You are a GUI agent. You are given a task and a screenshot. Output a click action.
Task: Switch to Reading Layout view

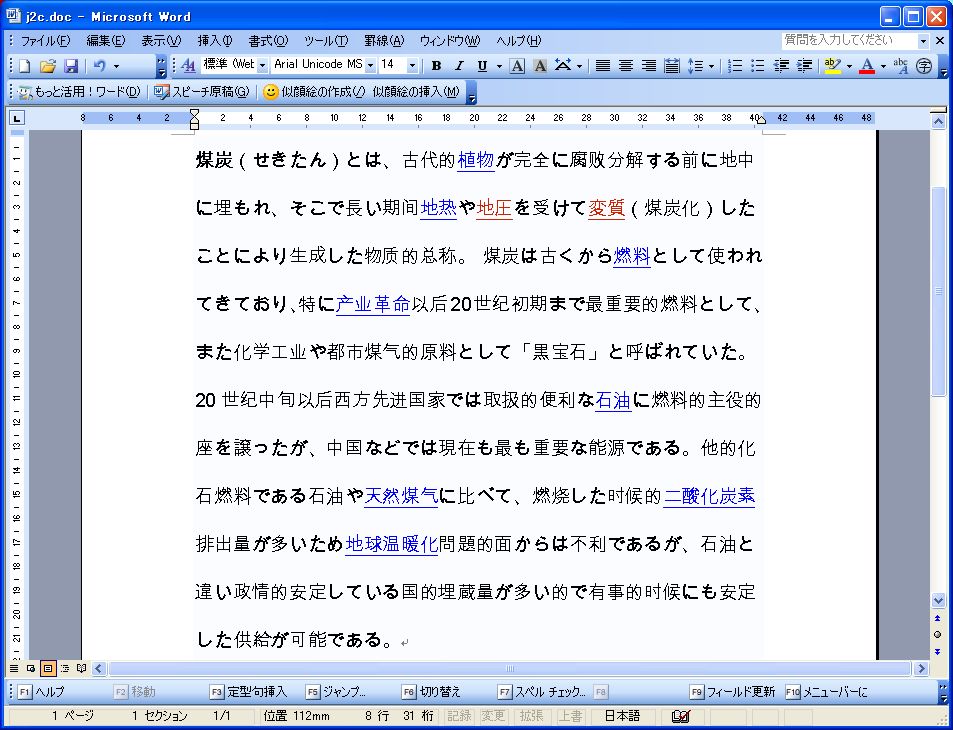(x=81, y=669)
